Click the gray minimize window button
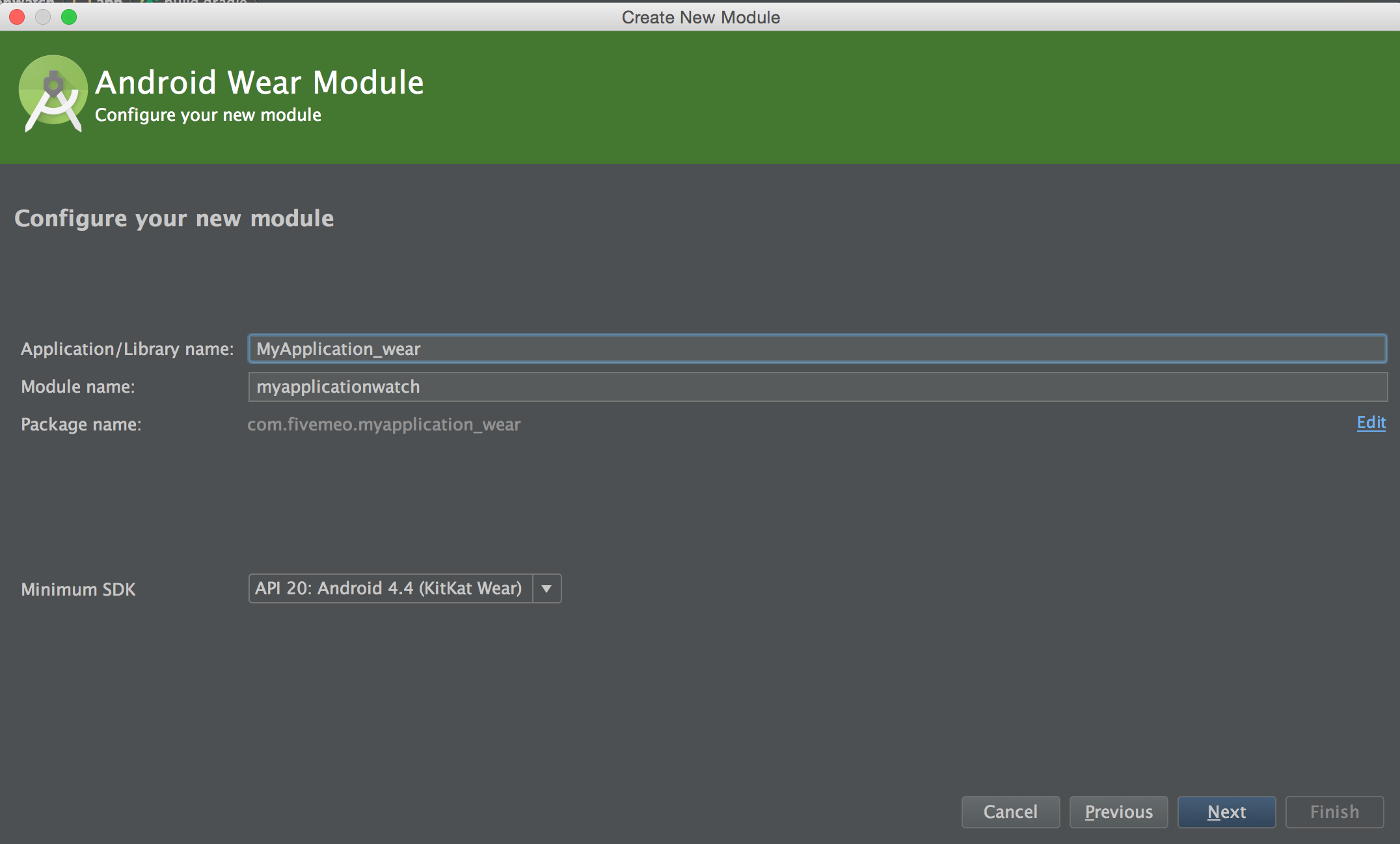Screen dimensions: 1400x844 click(x=43, y=17)
